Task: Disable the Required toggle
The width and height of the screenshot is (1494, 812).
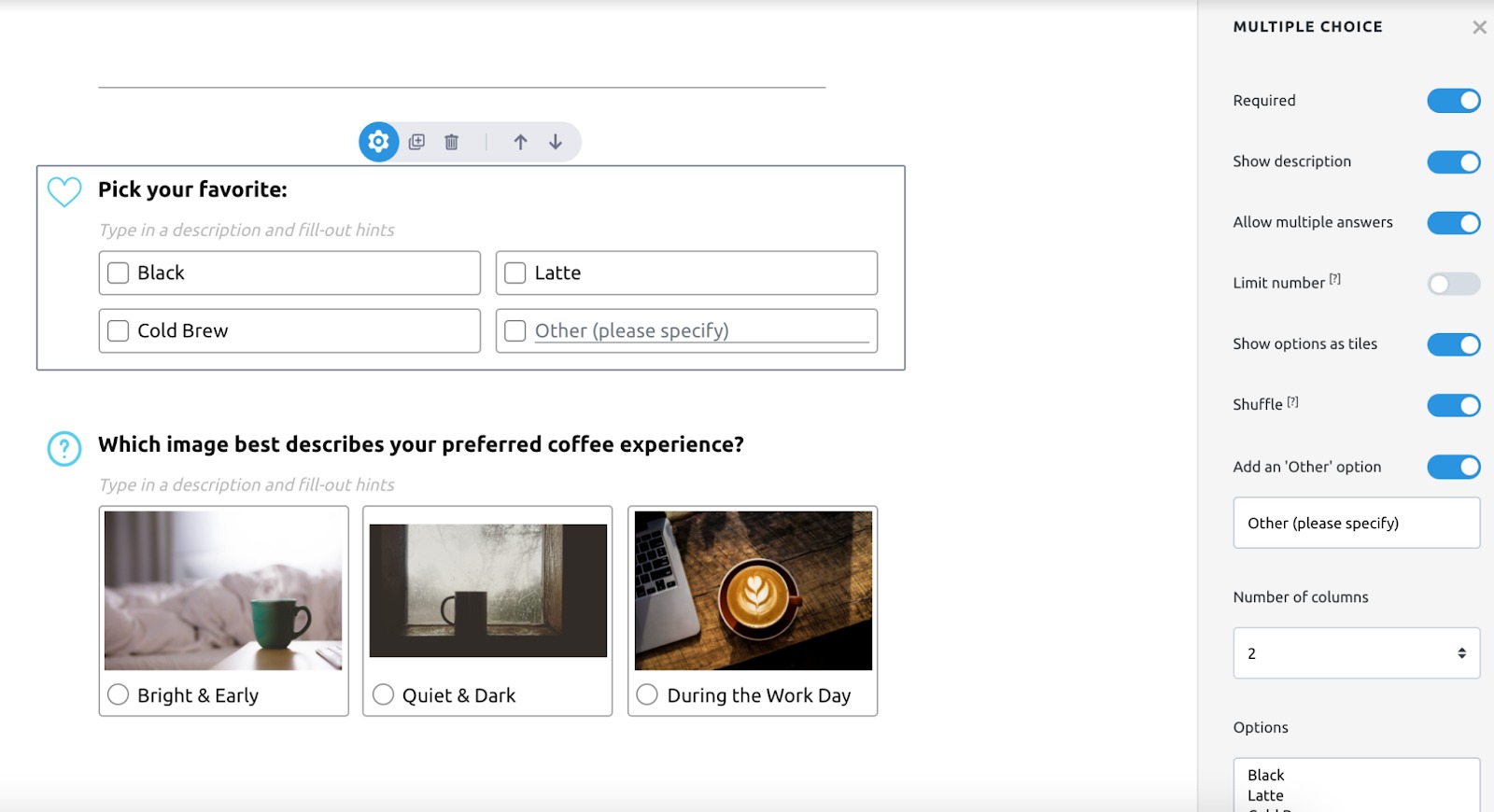Action: [1453, 101]
